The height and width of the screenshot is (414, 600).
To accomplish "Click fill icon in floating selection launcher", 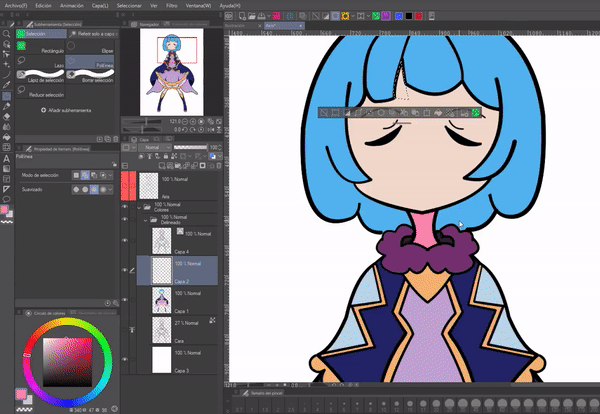I will coord(439,112).
